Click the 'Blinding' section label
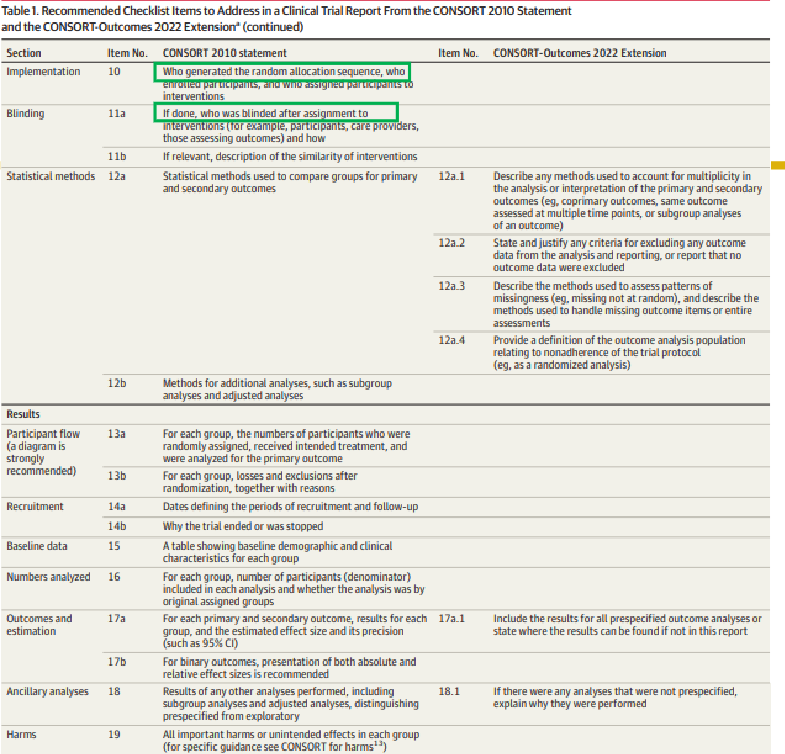The image size is (785, 754). click(25, 114)
